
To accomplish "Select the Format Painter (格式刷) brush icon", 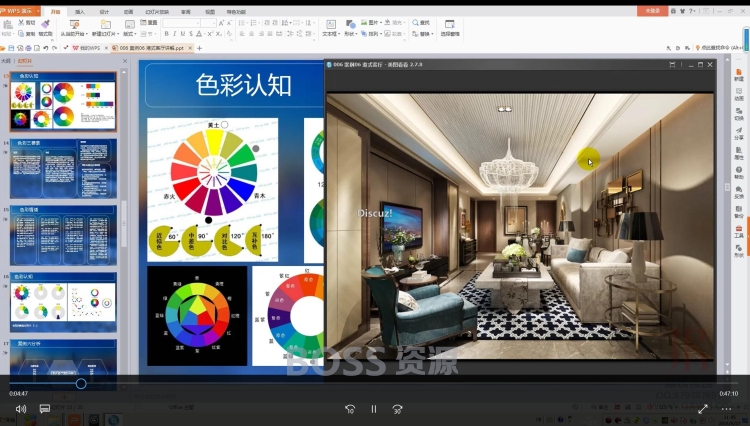I will (x=45, y=23).
